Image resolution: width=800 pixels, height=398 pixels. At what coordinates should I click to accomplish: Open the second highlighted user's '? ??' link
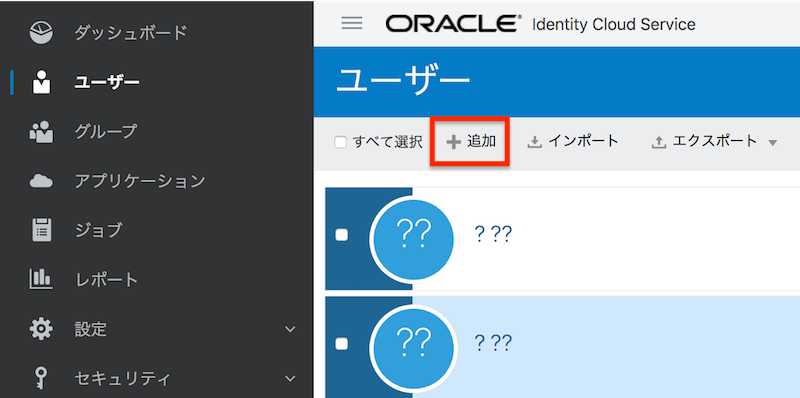click(x=493, y=344)
